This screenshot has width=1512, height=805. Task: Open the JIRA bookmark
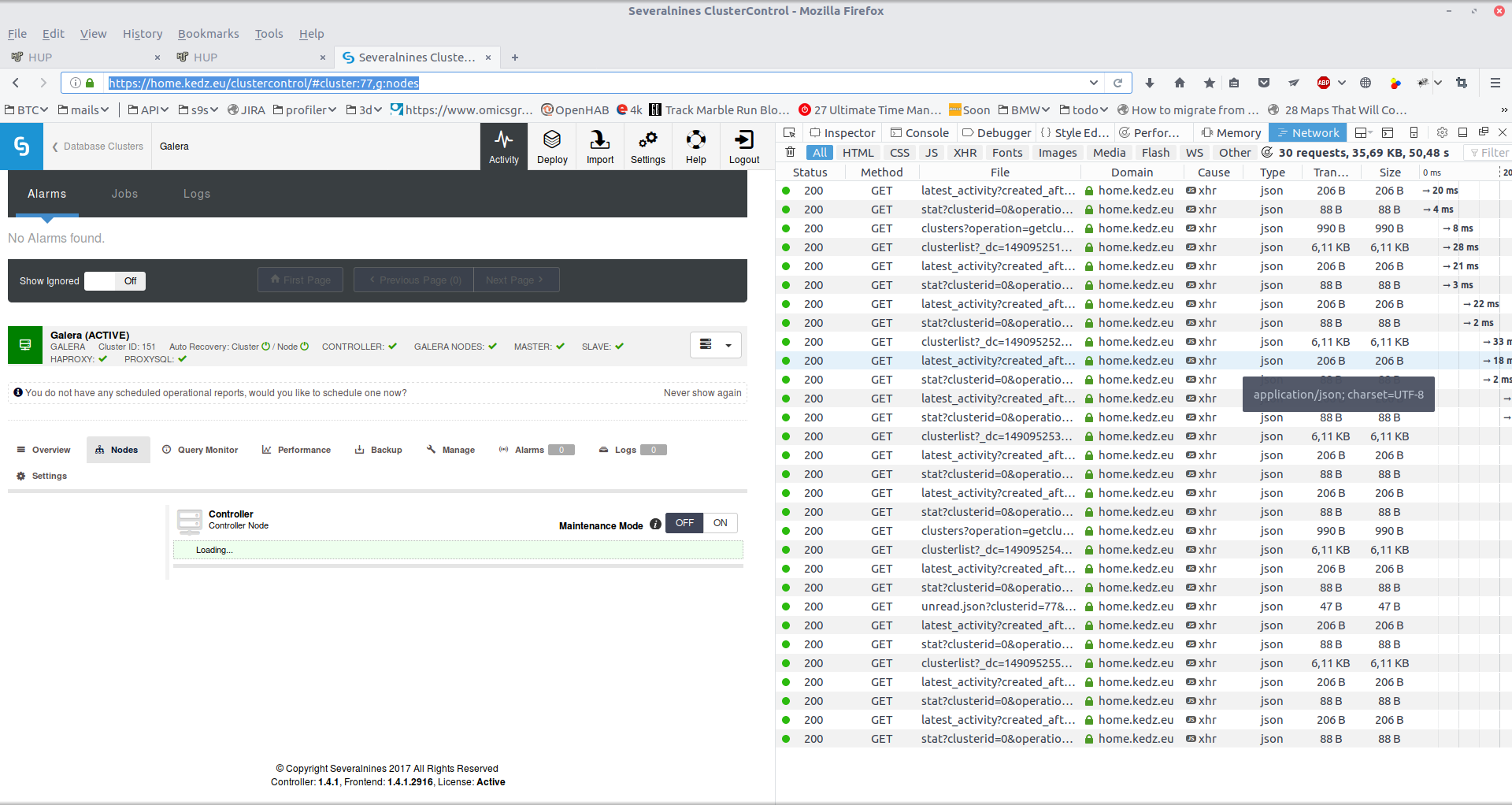pos(246,109)
